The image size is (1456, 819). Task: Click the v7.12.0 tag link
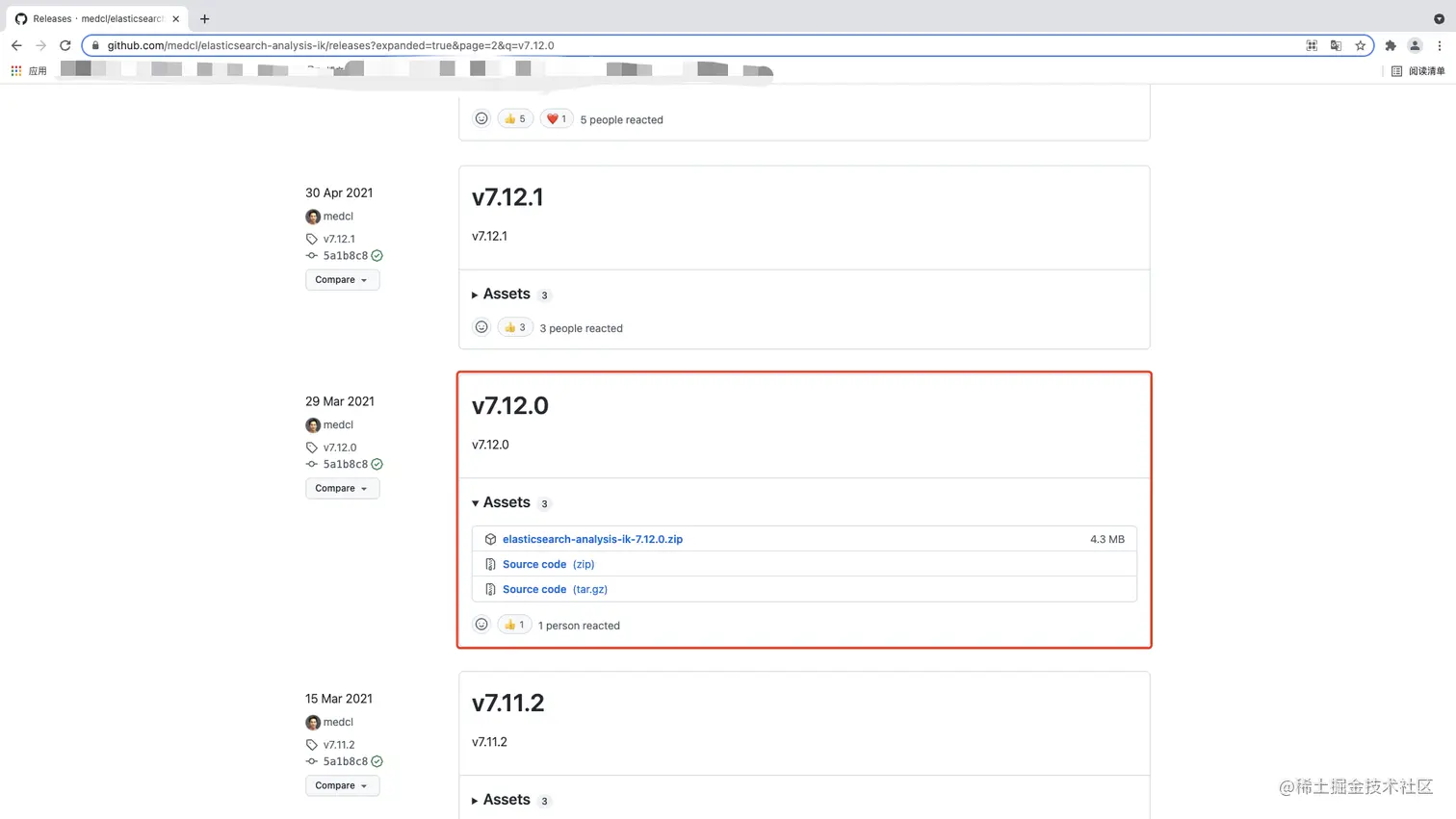(340, 448)
